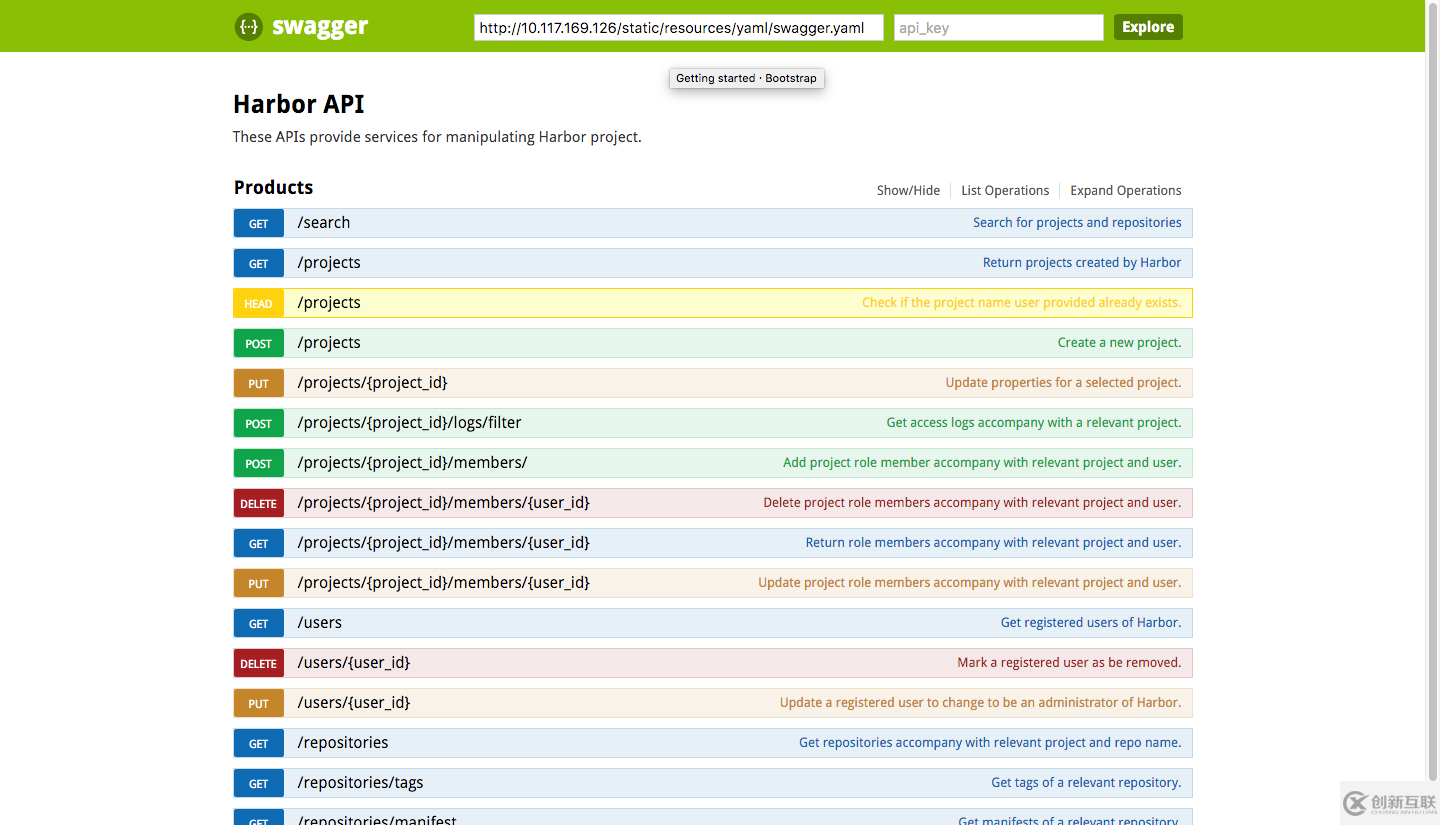Click the PUT badge on /projects/{project_id}
Screen dimensions: 1440x825
(258, 383)
